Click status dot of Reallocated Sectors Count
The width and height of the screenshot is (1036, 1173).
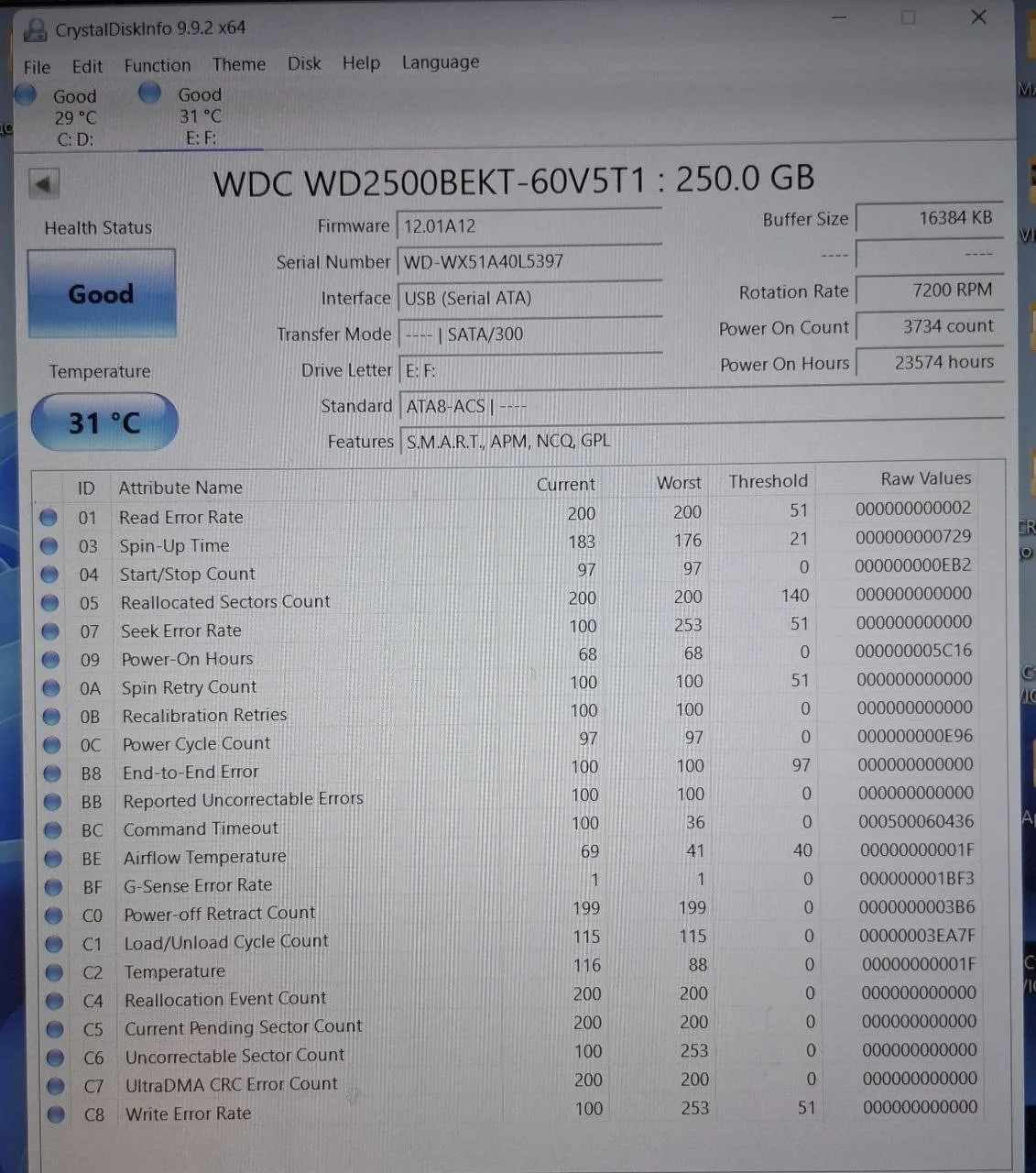pyautogui.click(x=50, y=603)
